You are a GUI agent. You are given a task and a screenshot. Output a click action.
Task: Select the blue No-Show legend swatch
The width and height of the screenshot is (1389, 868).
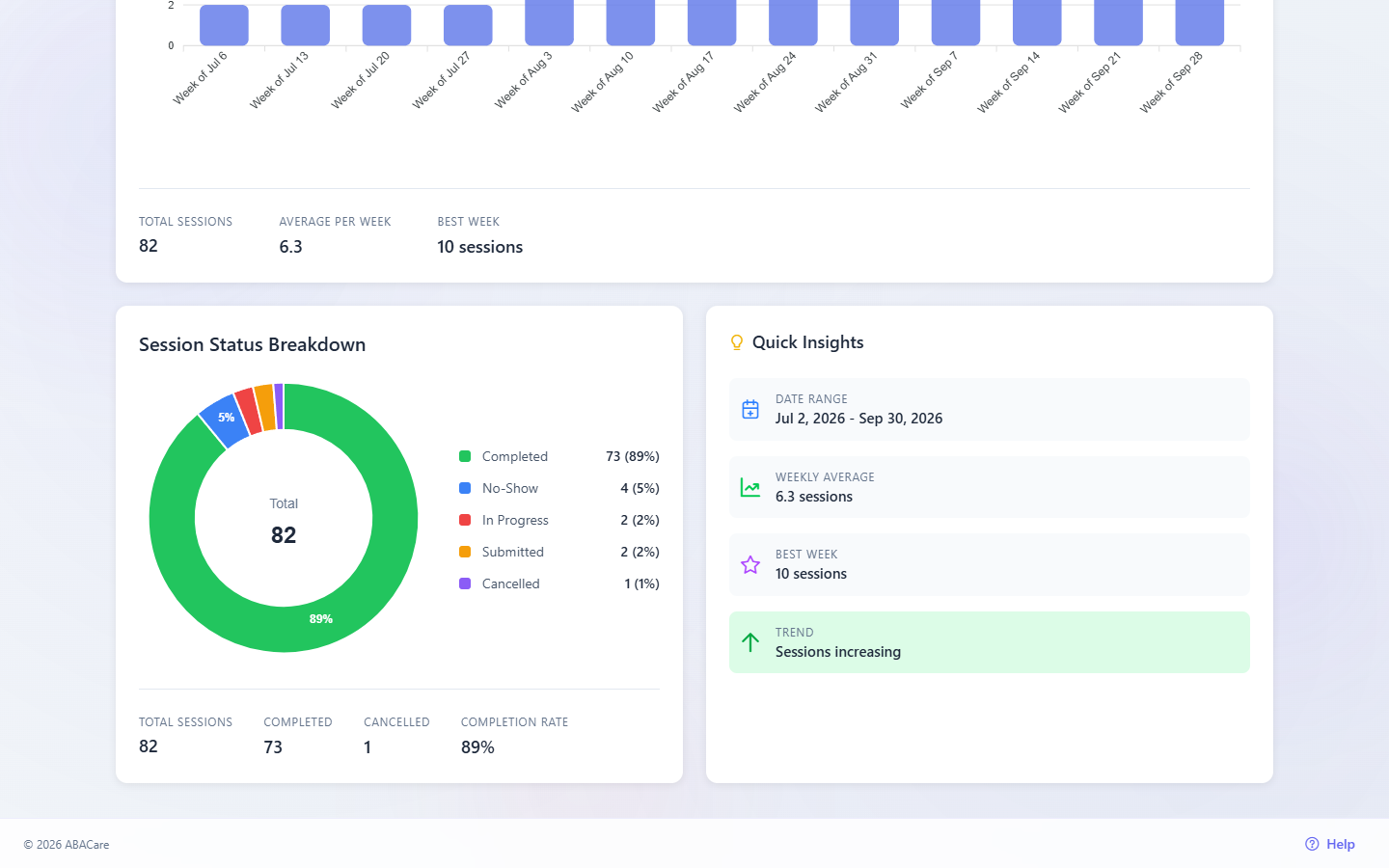click(x=465, y=488)
